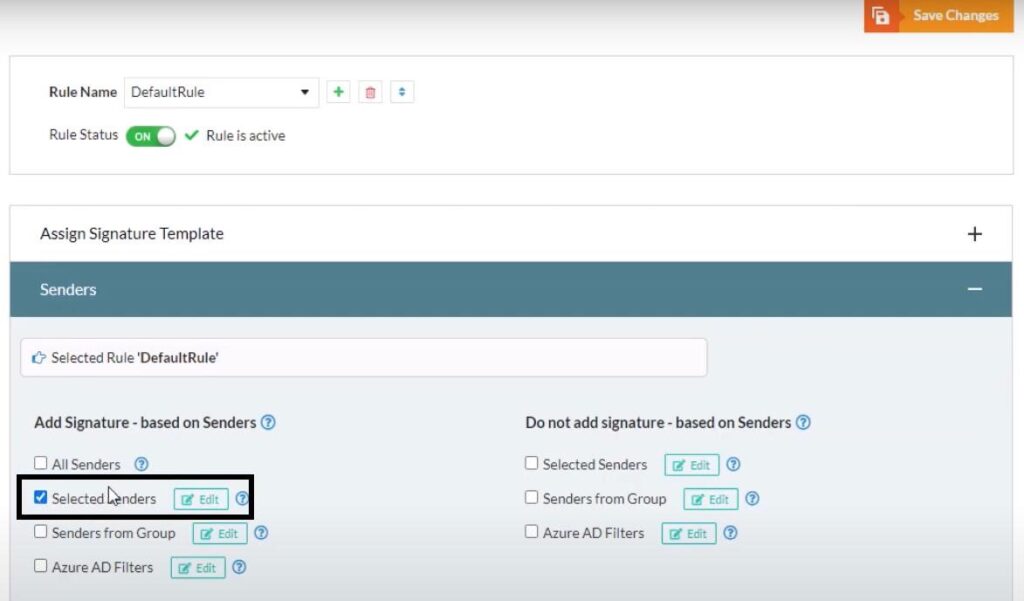This screenshot has height=601, width=1024.
Task: Open help for Add Signature based on Senders
Action: tap(268, 422)
